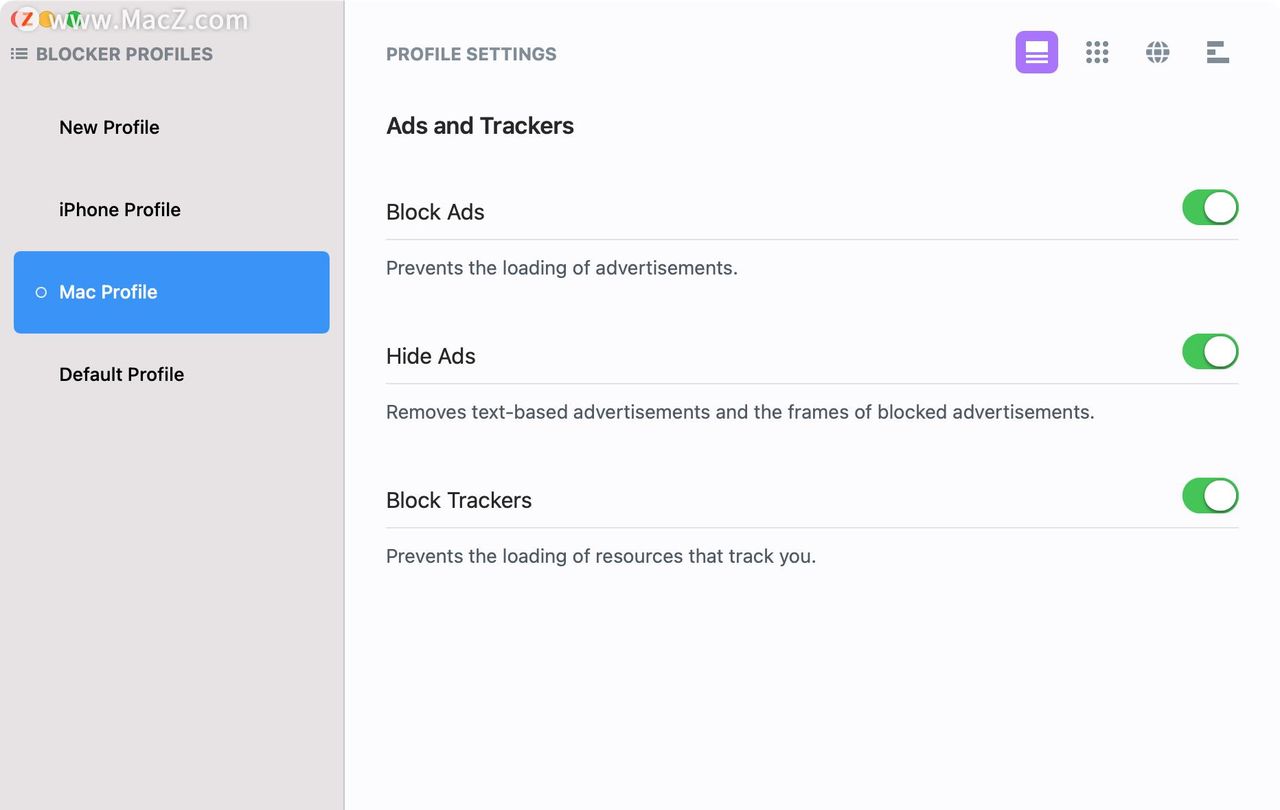Click the Ads and Trackers heading
1280x810 pixels.
480,126
